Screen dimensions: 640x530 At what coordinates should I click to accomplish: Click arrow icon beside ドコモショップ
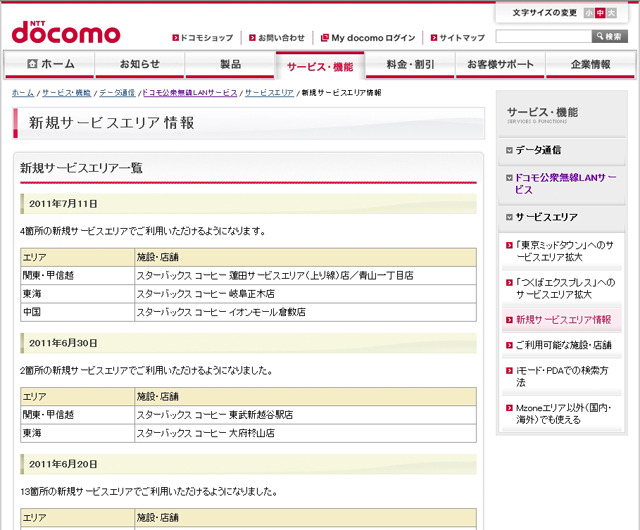(x=175, y=38)
